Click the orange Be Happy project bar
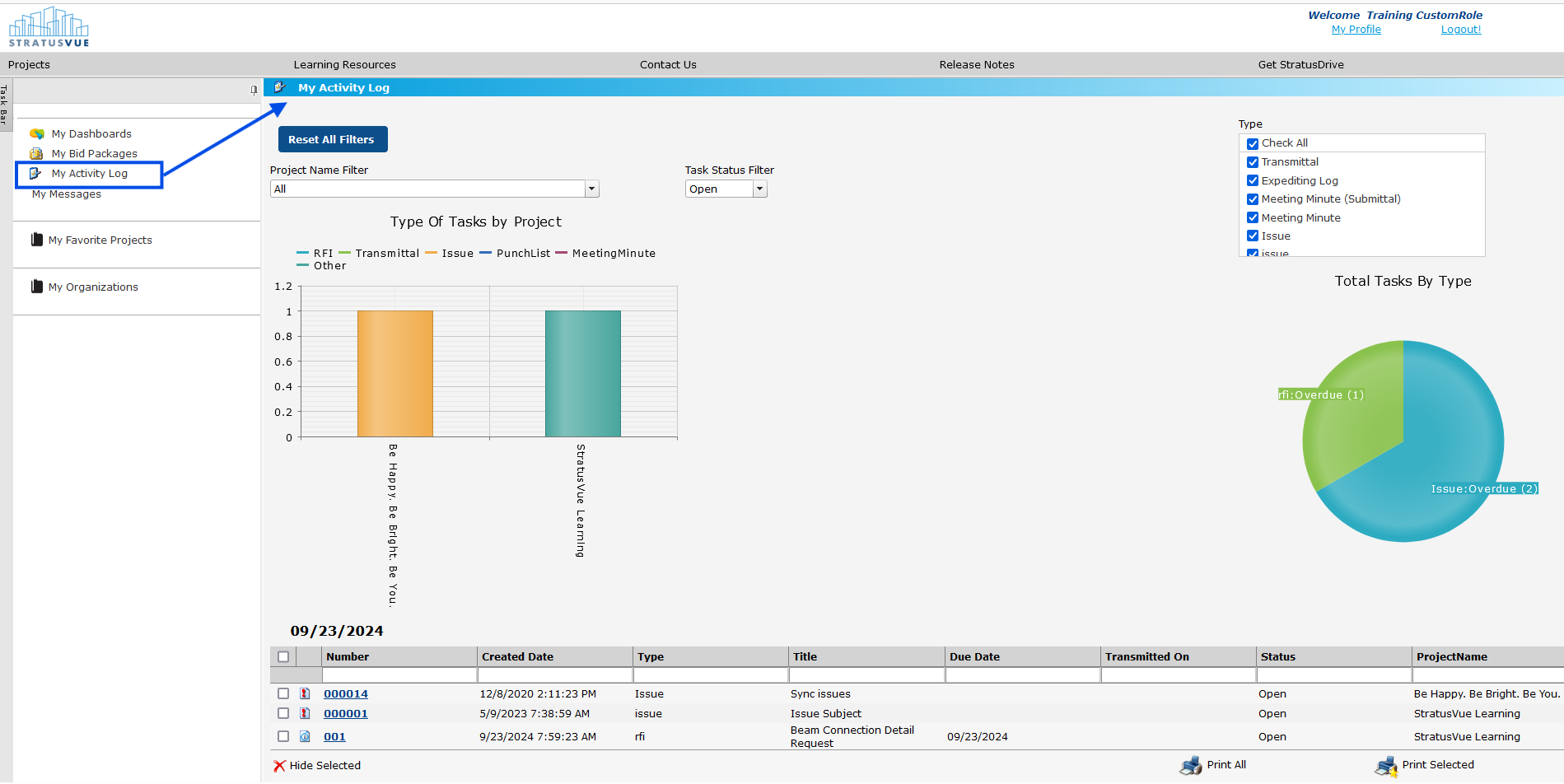This screenshot has width=1564, height=784. tap(395, 374)
